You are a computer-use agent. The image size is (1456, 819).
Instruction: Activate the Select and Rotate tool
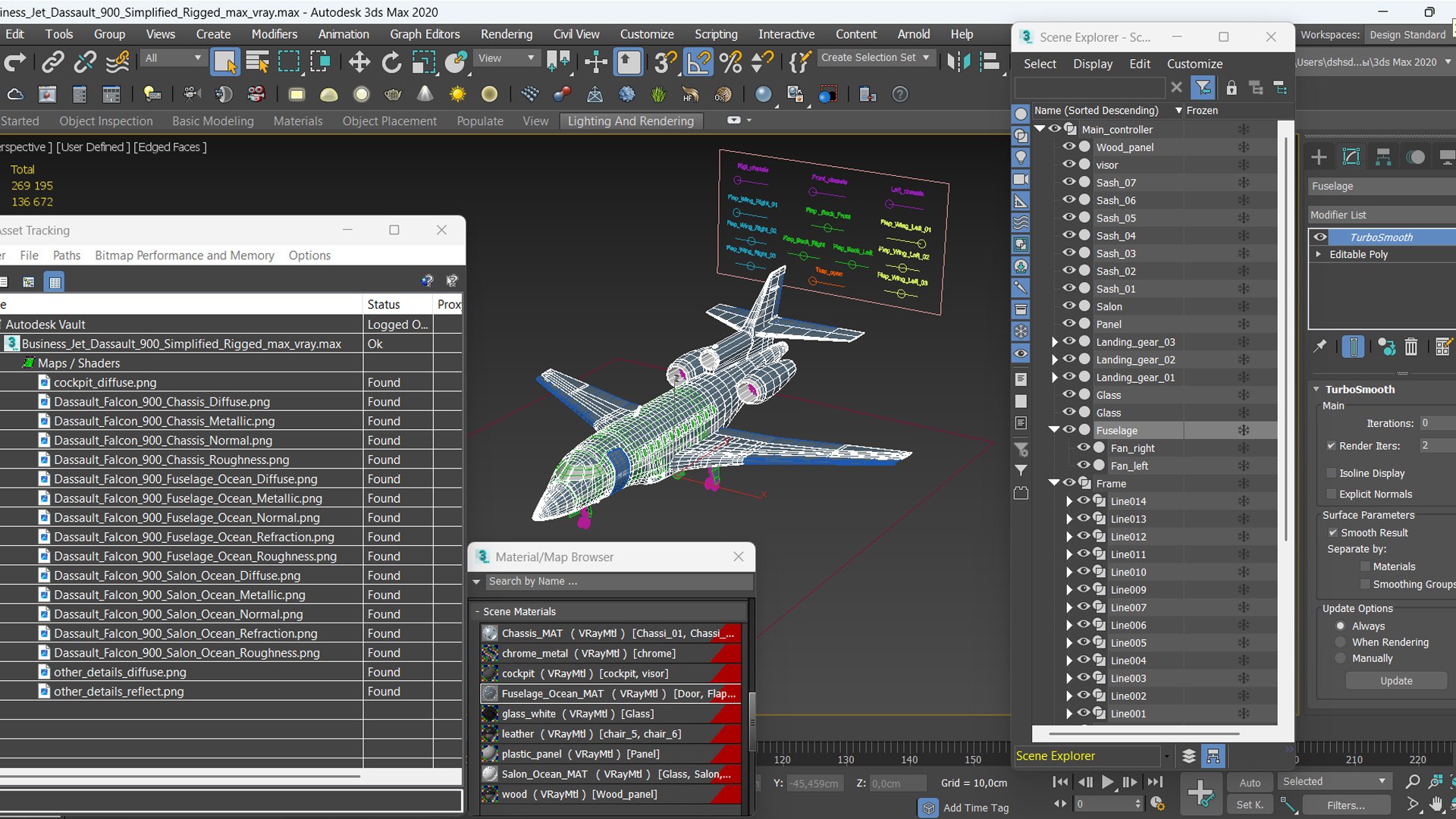pos(391,61)
